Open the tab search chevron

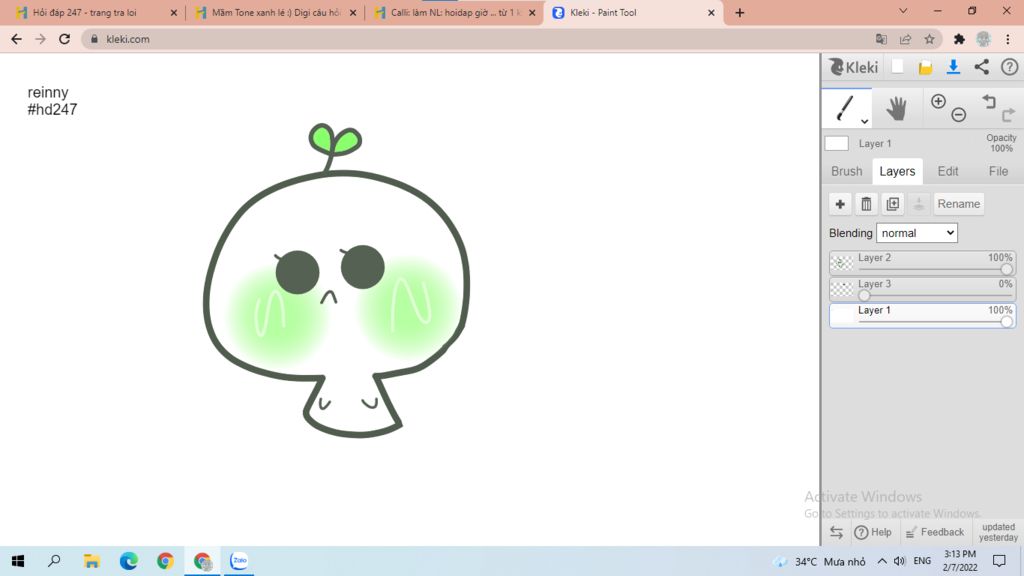[903, 11]
